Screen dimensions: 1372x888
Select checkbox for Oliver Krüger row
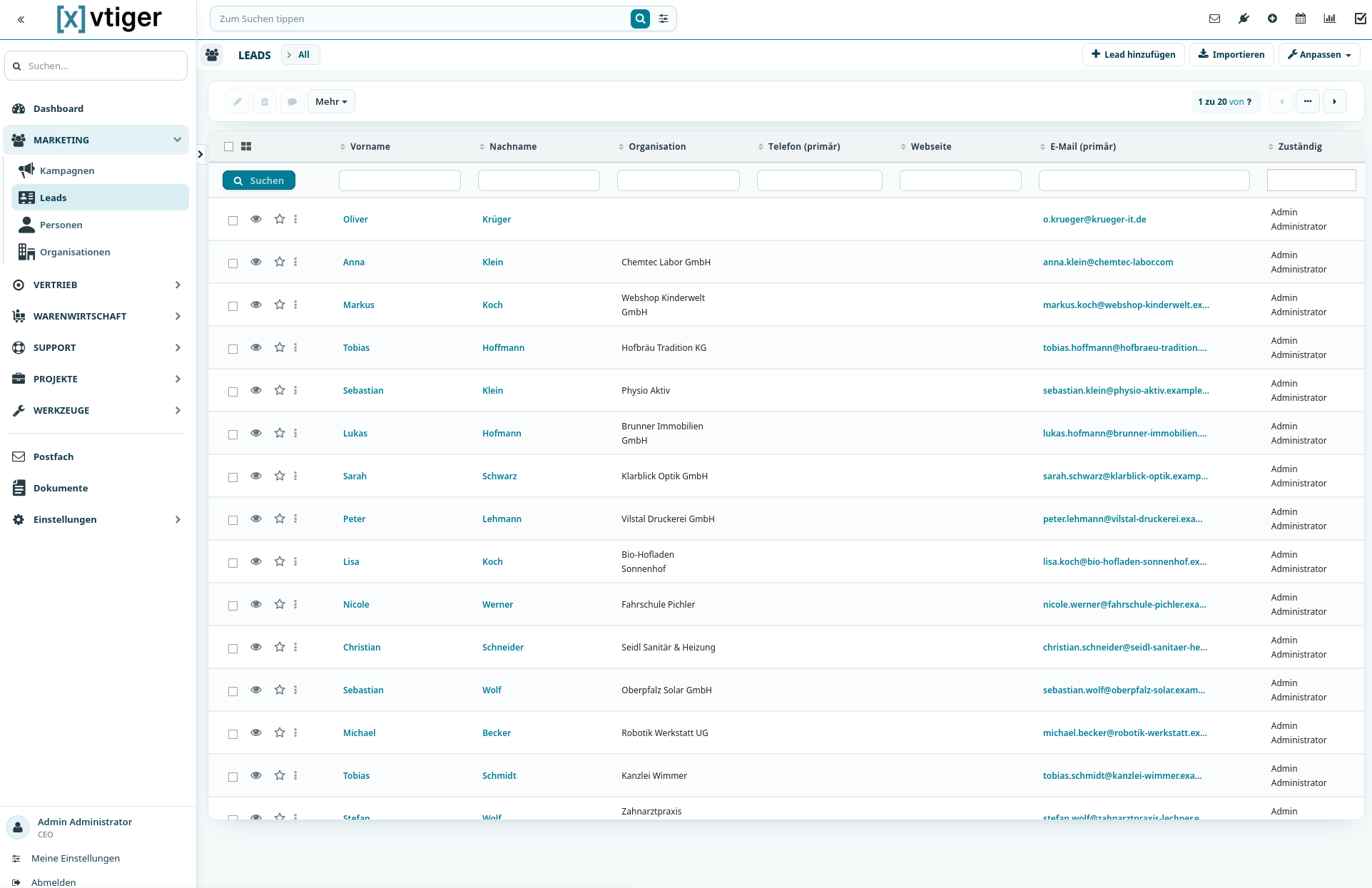point(233,220)
